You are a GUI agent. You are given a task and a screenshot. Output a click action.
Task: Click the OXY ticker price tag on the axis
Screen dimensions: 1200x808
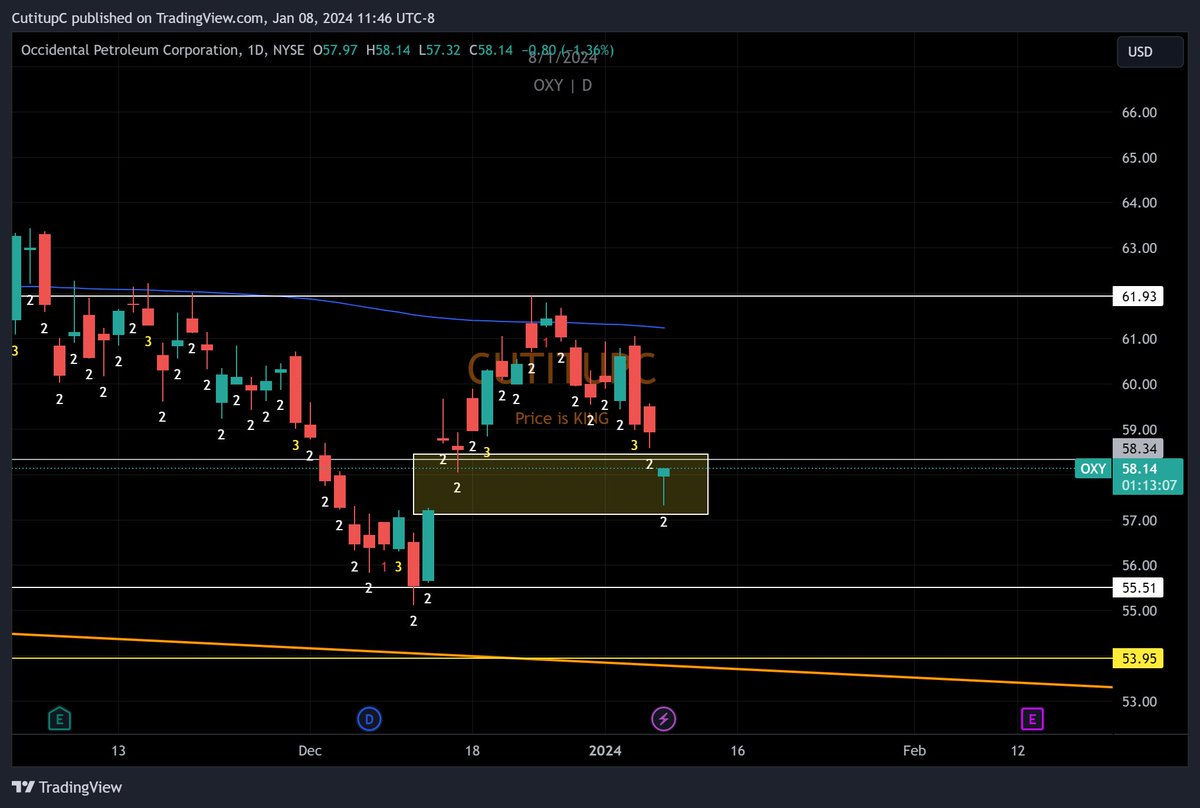tap(1092, 468)
